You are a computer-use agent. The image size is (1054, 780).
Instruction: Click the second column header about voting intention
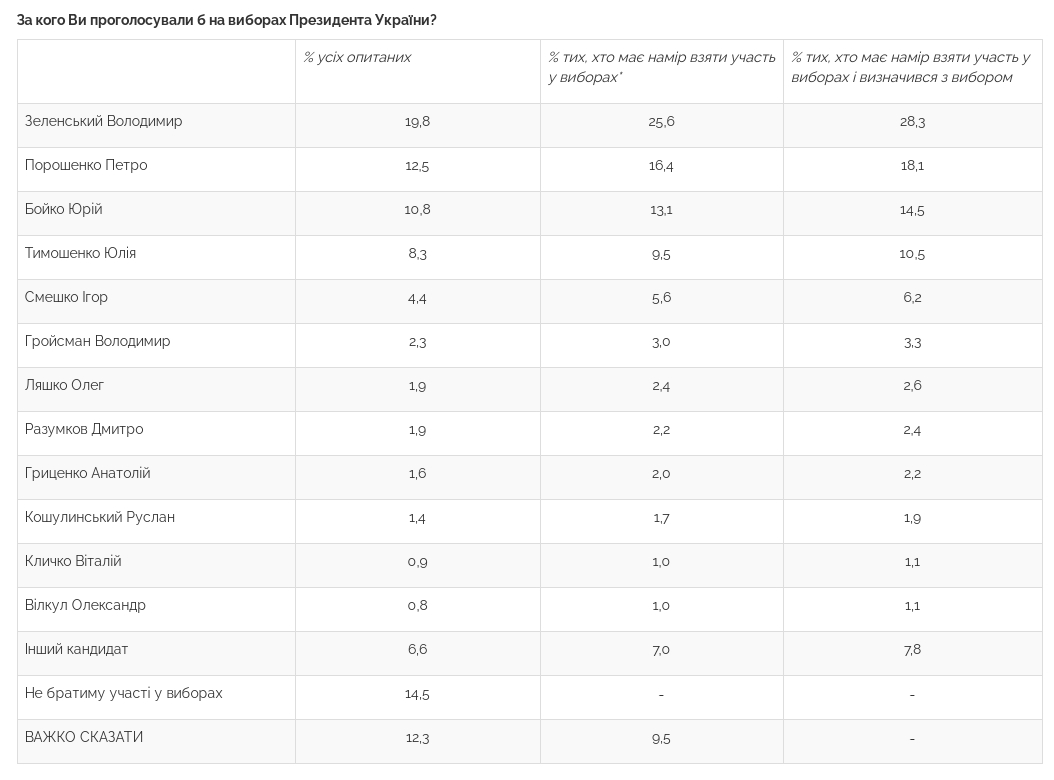tap(661, 67)
